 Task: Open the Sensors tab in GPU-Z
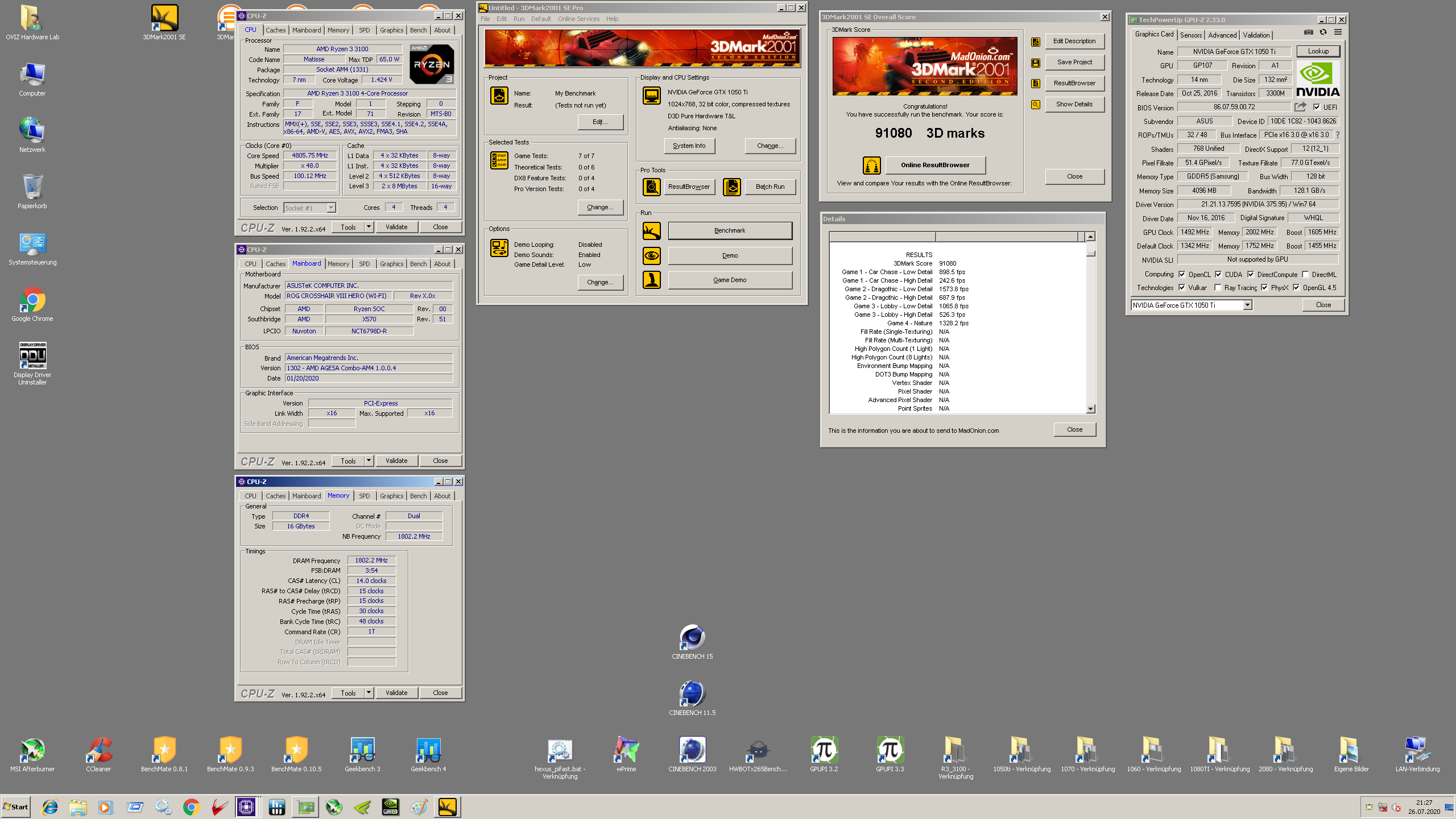(x=1191, y=35)
